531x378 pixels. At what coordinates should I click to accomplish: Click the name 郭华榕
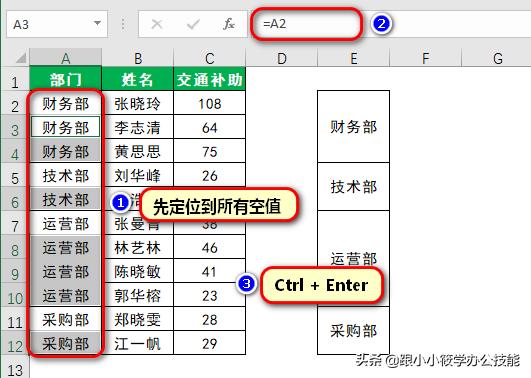coord(137,296)
